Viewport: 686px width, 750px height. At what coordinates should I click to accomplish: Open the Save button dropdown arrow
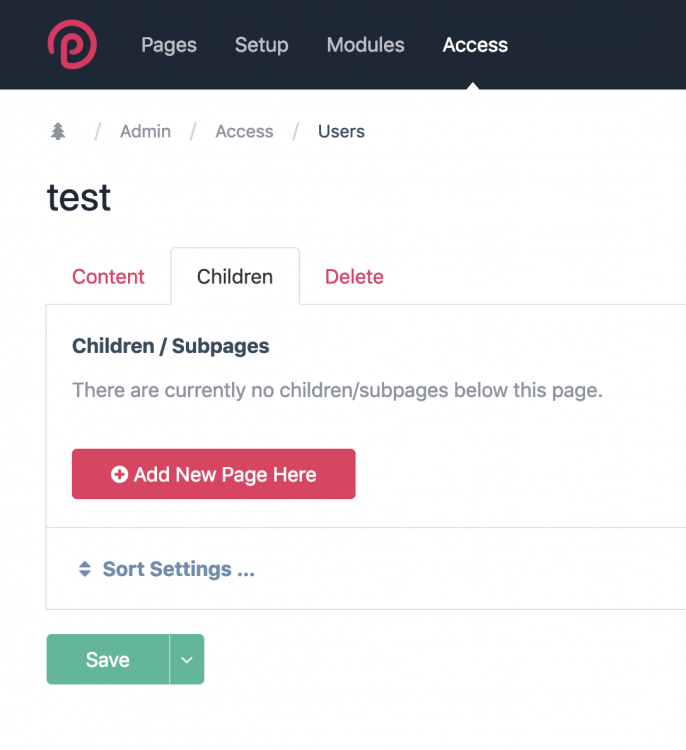tap(187, 660)
